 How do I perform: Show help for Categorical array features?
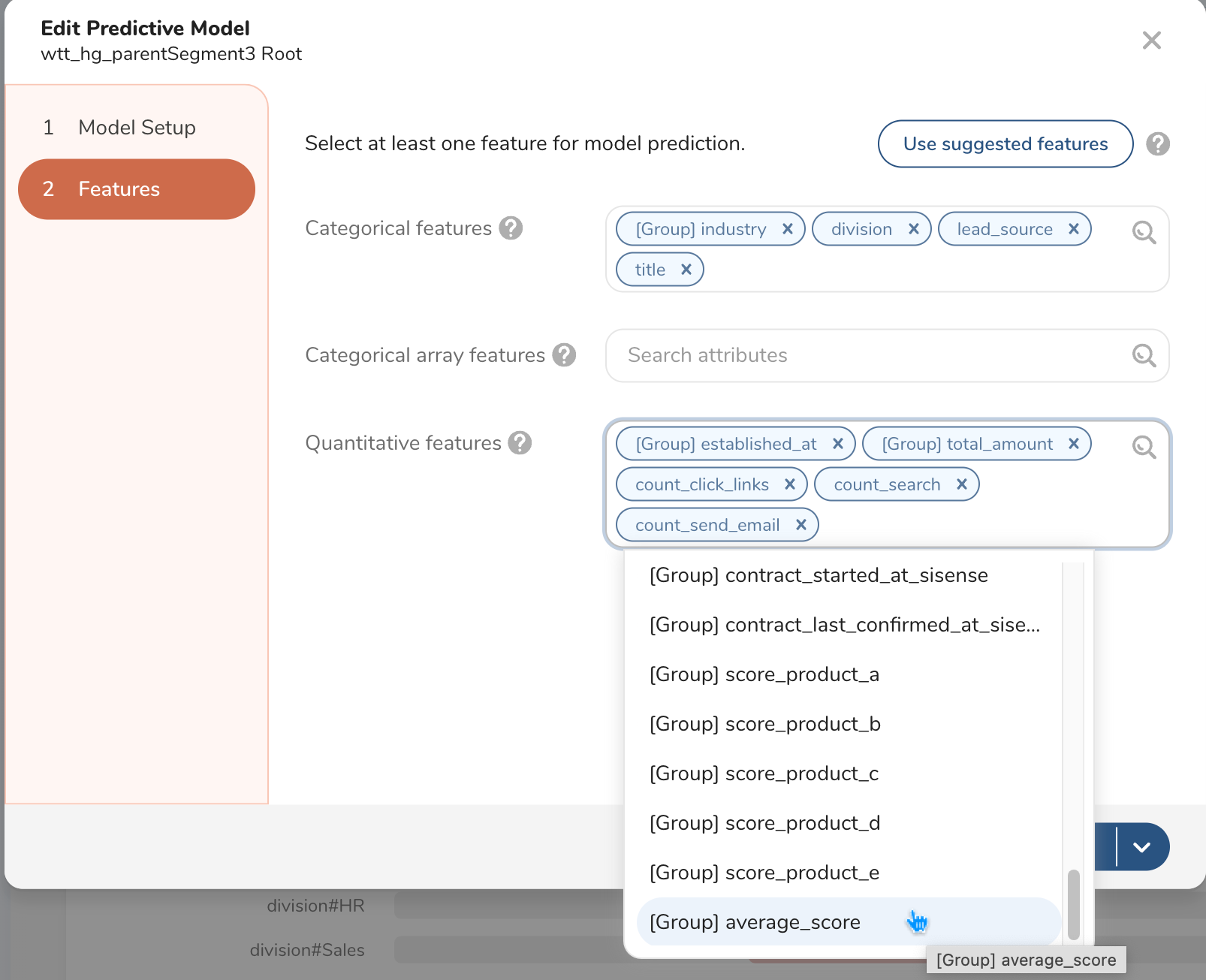point(564,354)
